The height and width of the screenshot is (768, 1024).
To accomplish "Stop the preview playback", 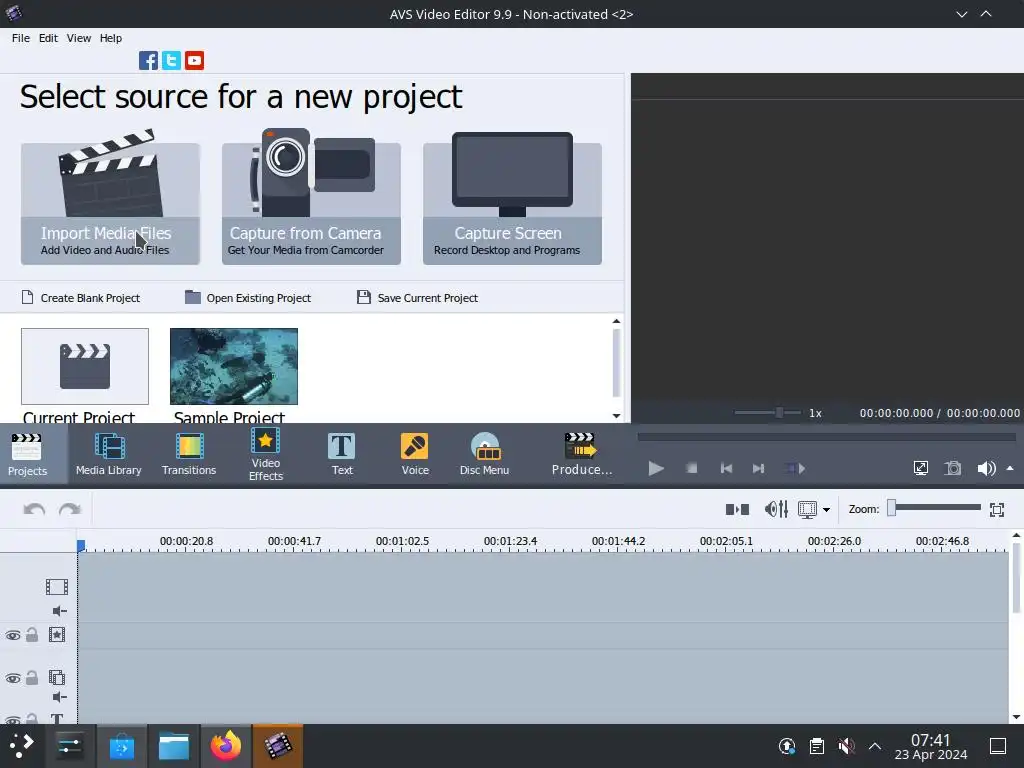I will (692, 468).
